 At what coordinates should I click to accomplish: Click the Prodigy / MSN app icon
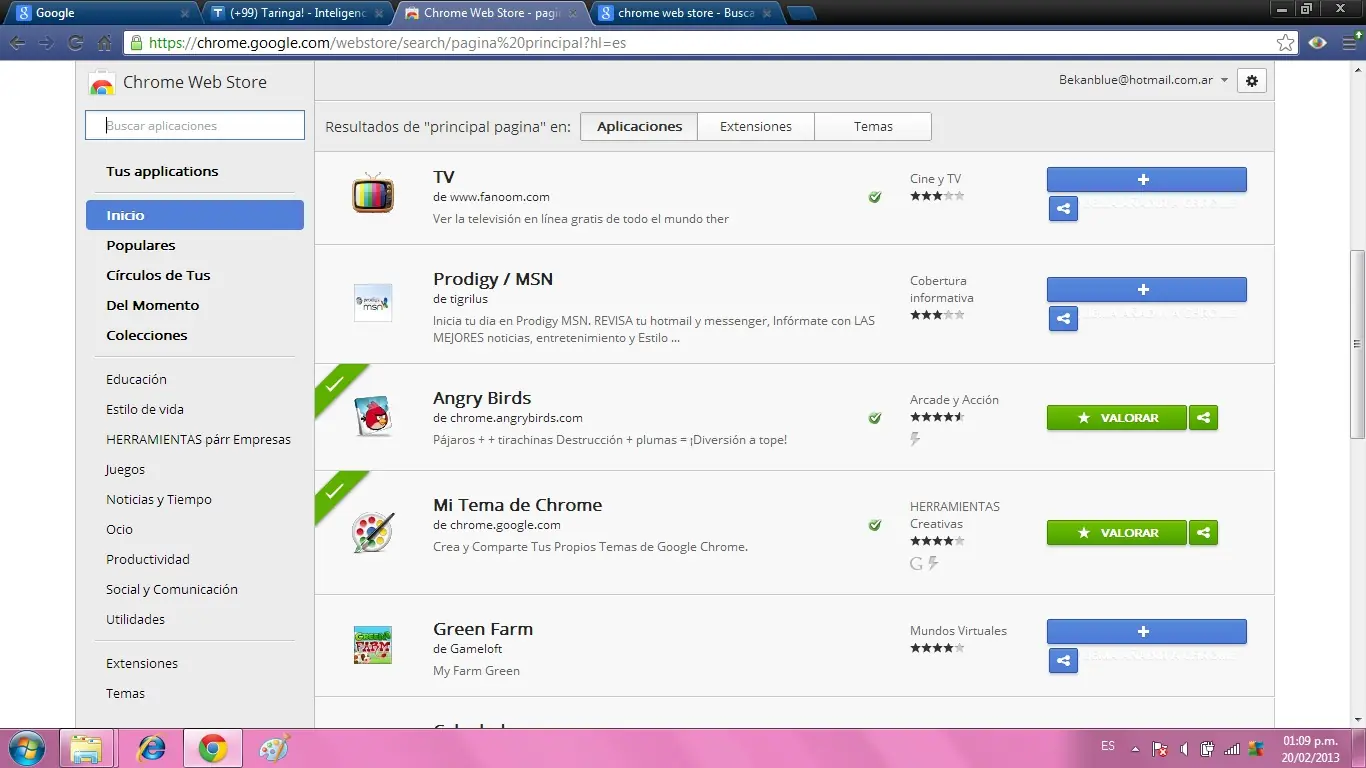(373, 302)
